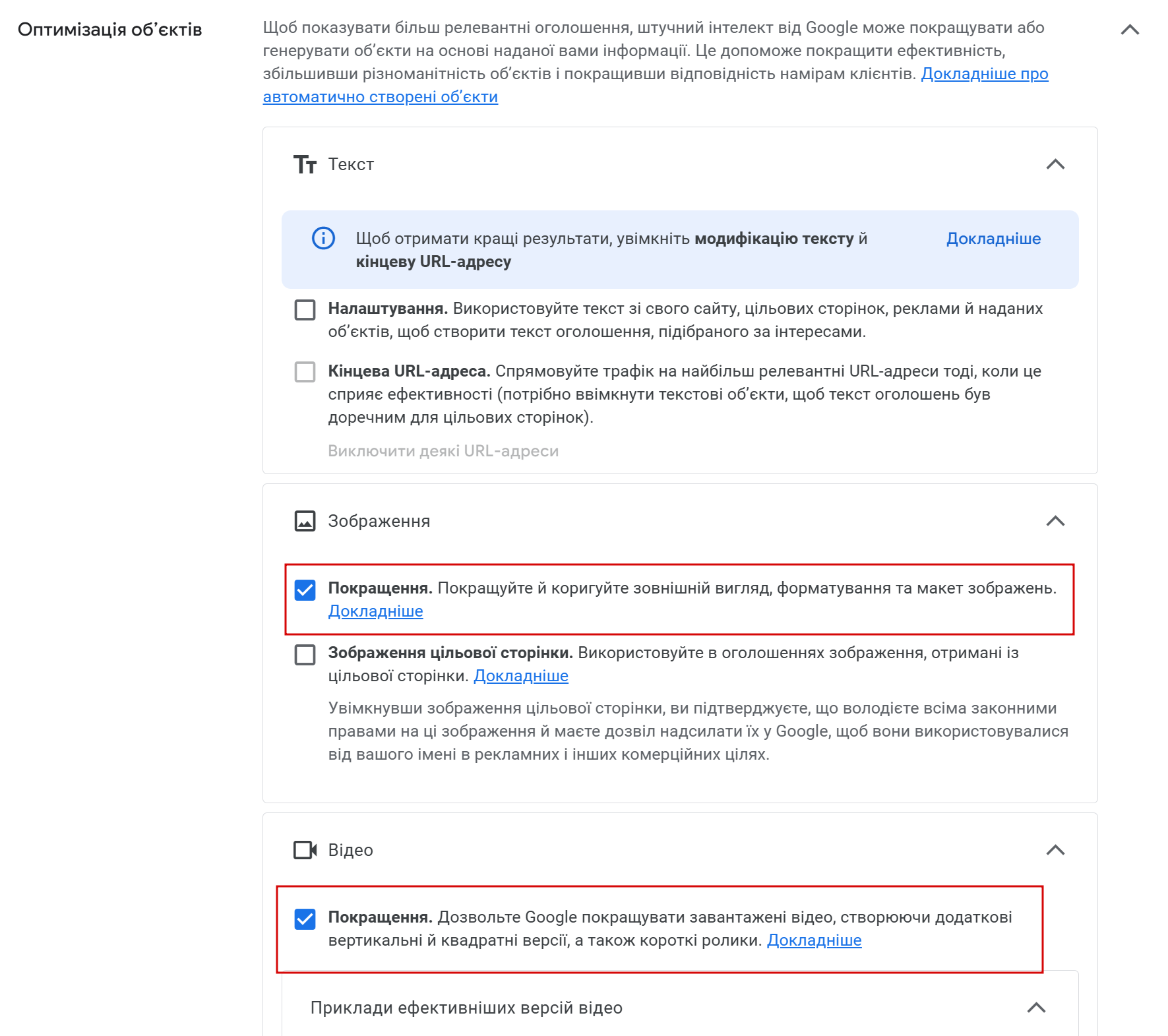Collapse the Зображення panel chevron
Image resolution: width=1168 pixels, height=1036 pixels.
pyautogui.click(x=1056, y=521)
